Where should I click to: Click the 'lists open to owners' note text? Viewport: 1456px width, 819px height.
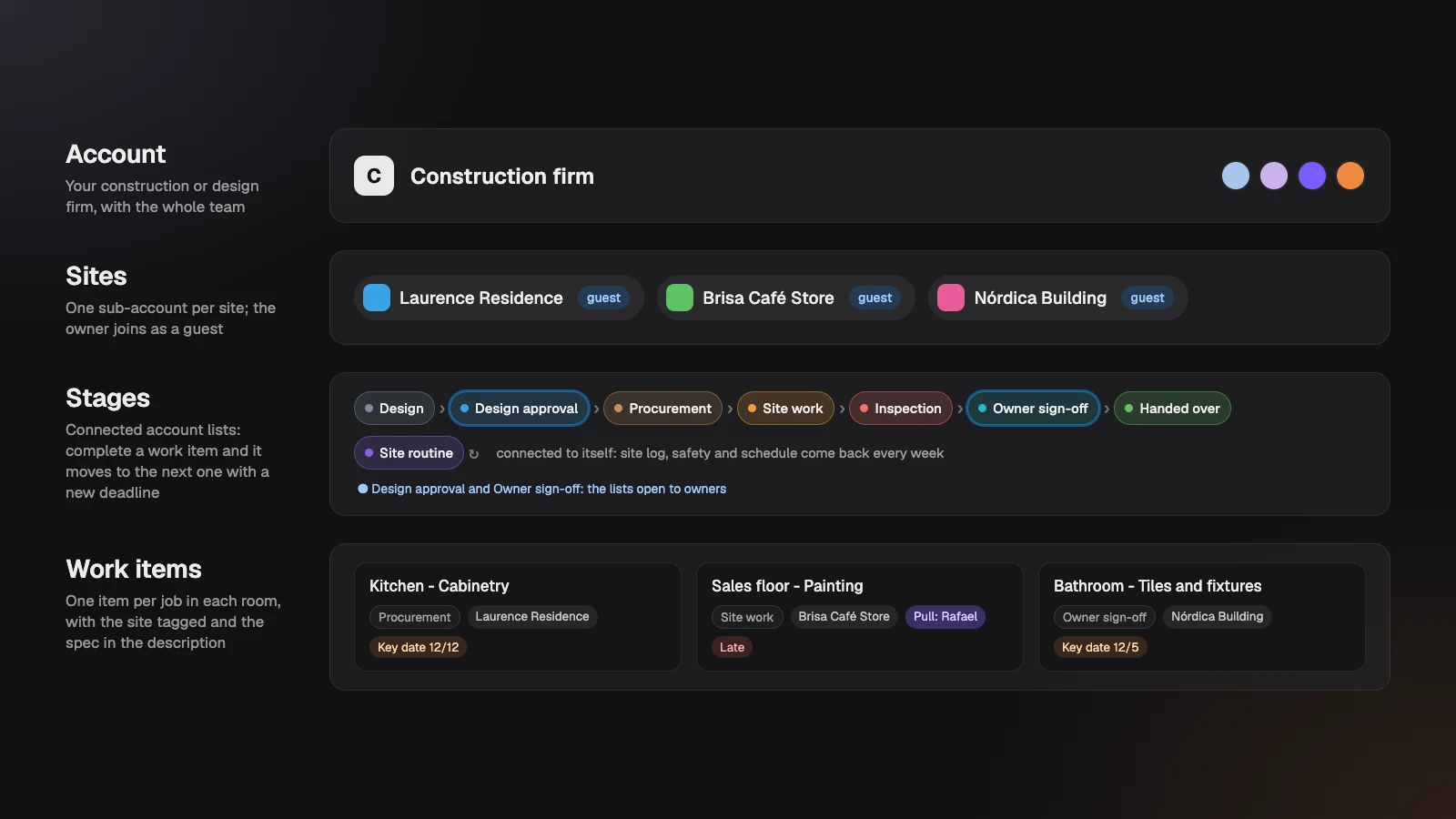pos(549,489)
